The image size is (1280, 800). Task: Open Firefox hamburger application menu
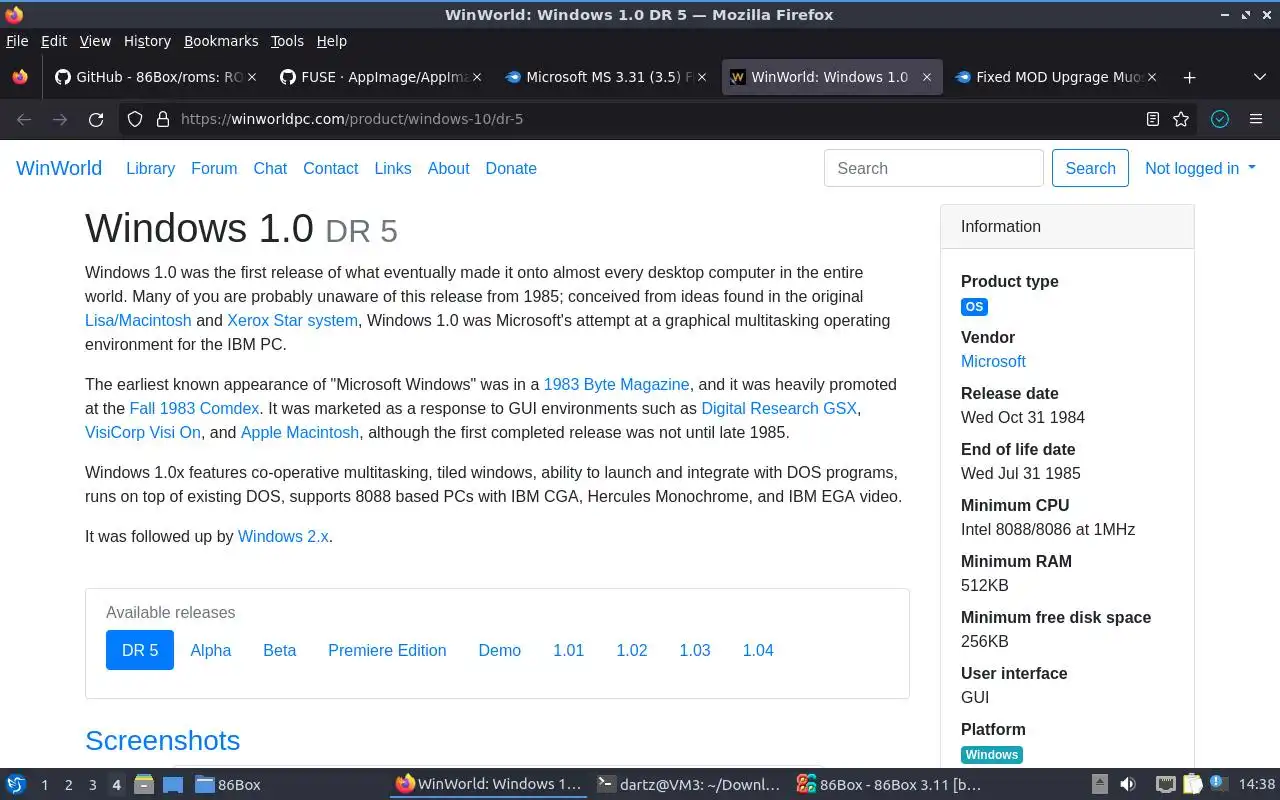pyautogui.click(x=1256, y=119)
